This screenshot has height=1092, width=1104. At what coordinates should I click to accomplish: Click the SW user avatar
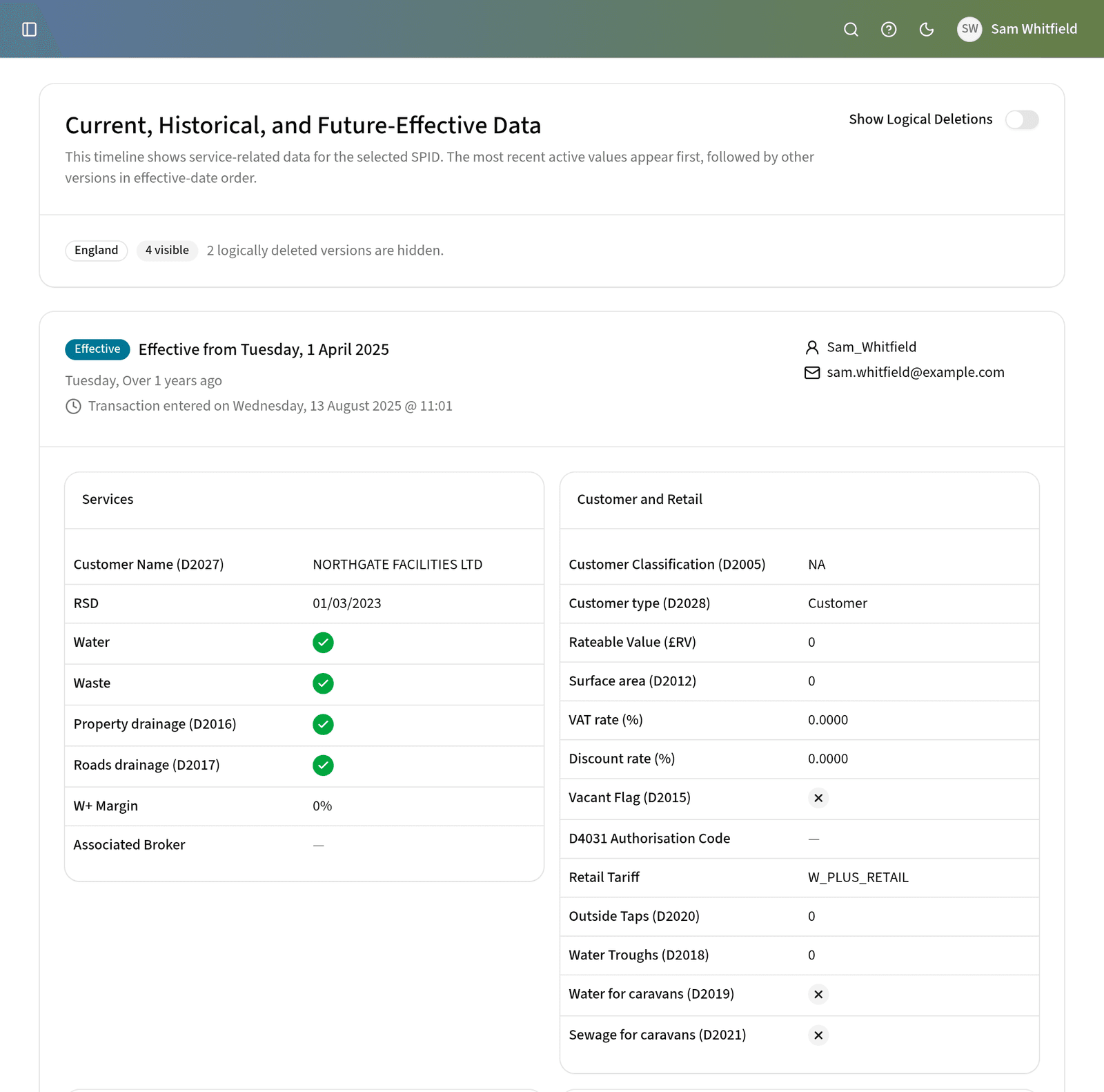click(x=969, y=29)
